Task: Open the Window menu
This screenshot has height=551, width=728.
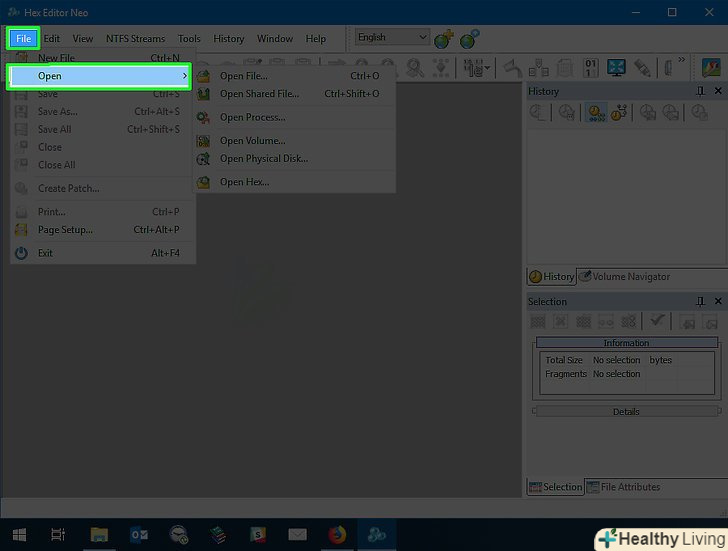Action: click(x=274, y=39)
